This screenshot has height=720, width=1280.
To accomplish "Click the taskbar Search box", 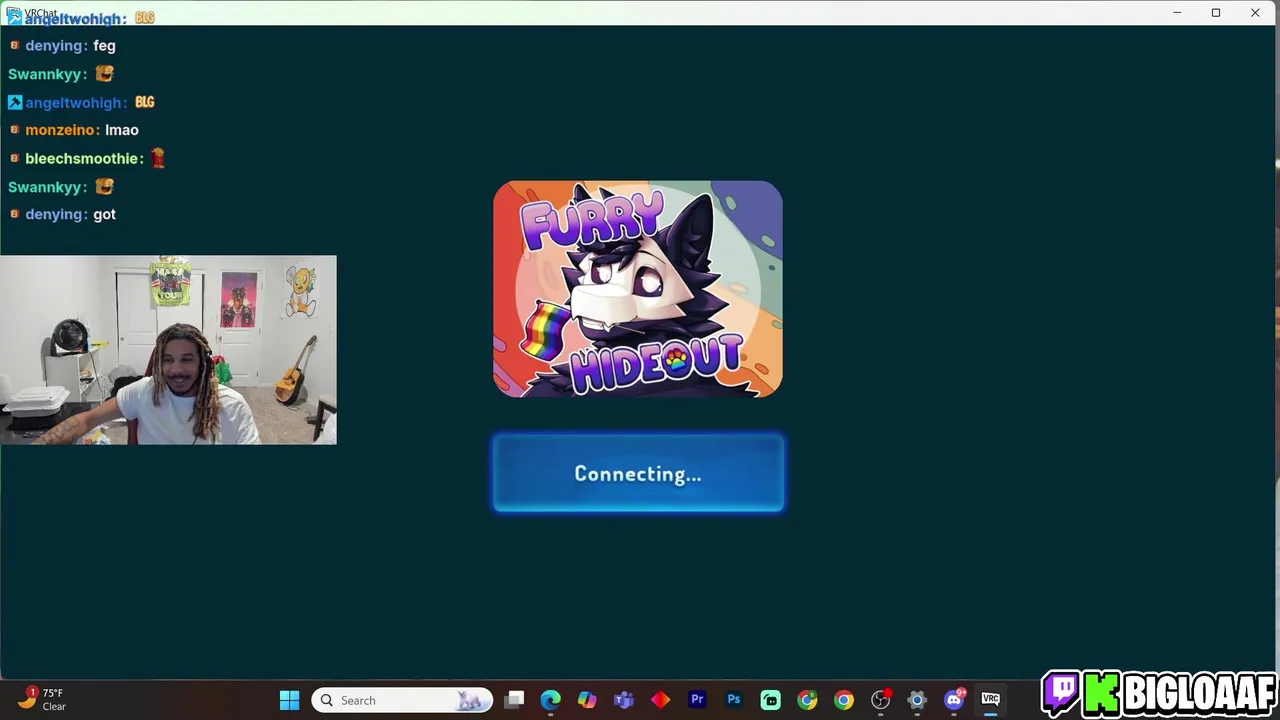I will coord(402,700).
